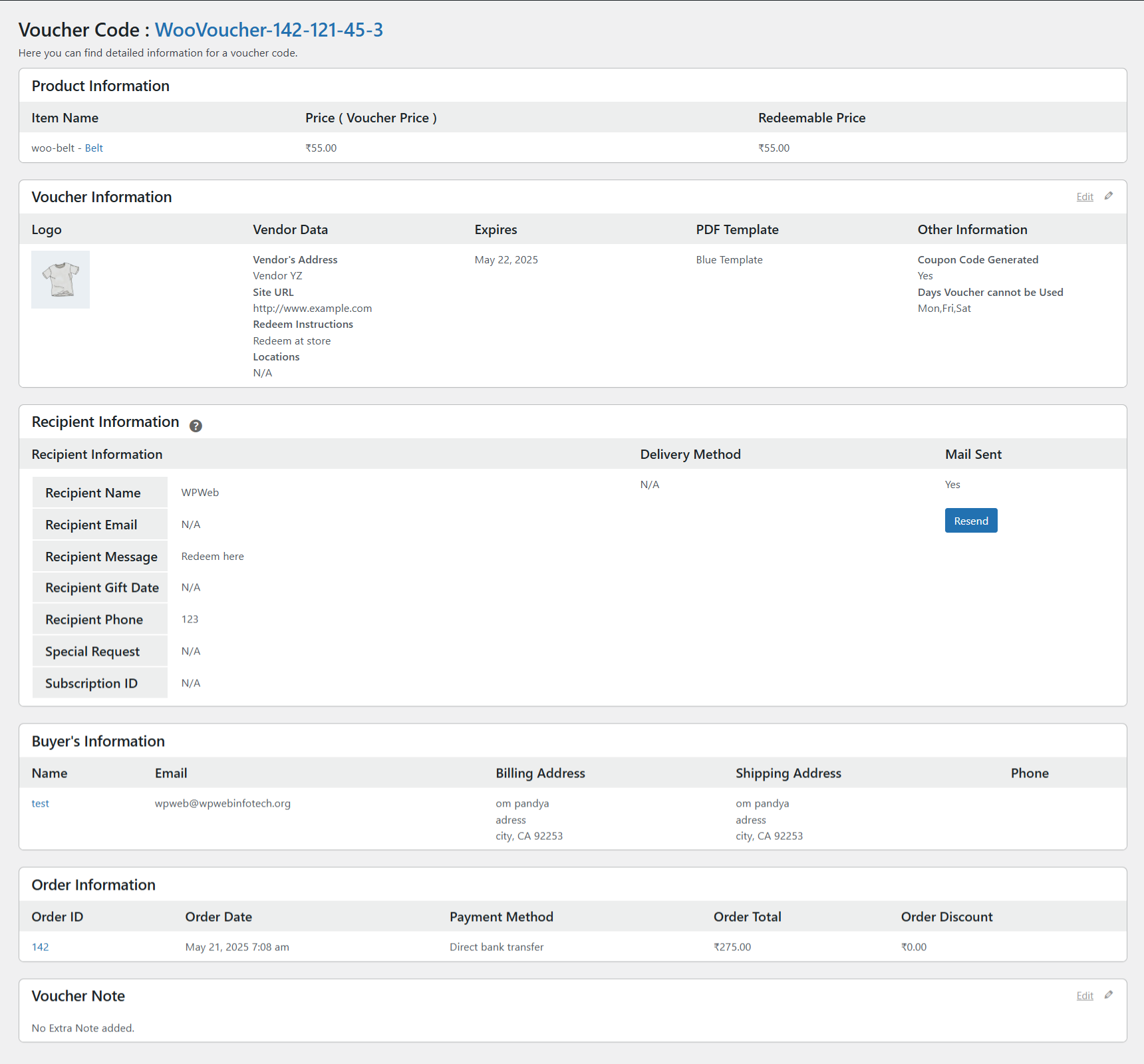Click the Subscription ID label
The width and height of the screenshot is (1144, 1064).
(91, 684)
